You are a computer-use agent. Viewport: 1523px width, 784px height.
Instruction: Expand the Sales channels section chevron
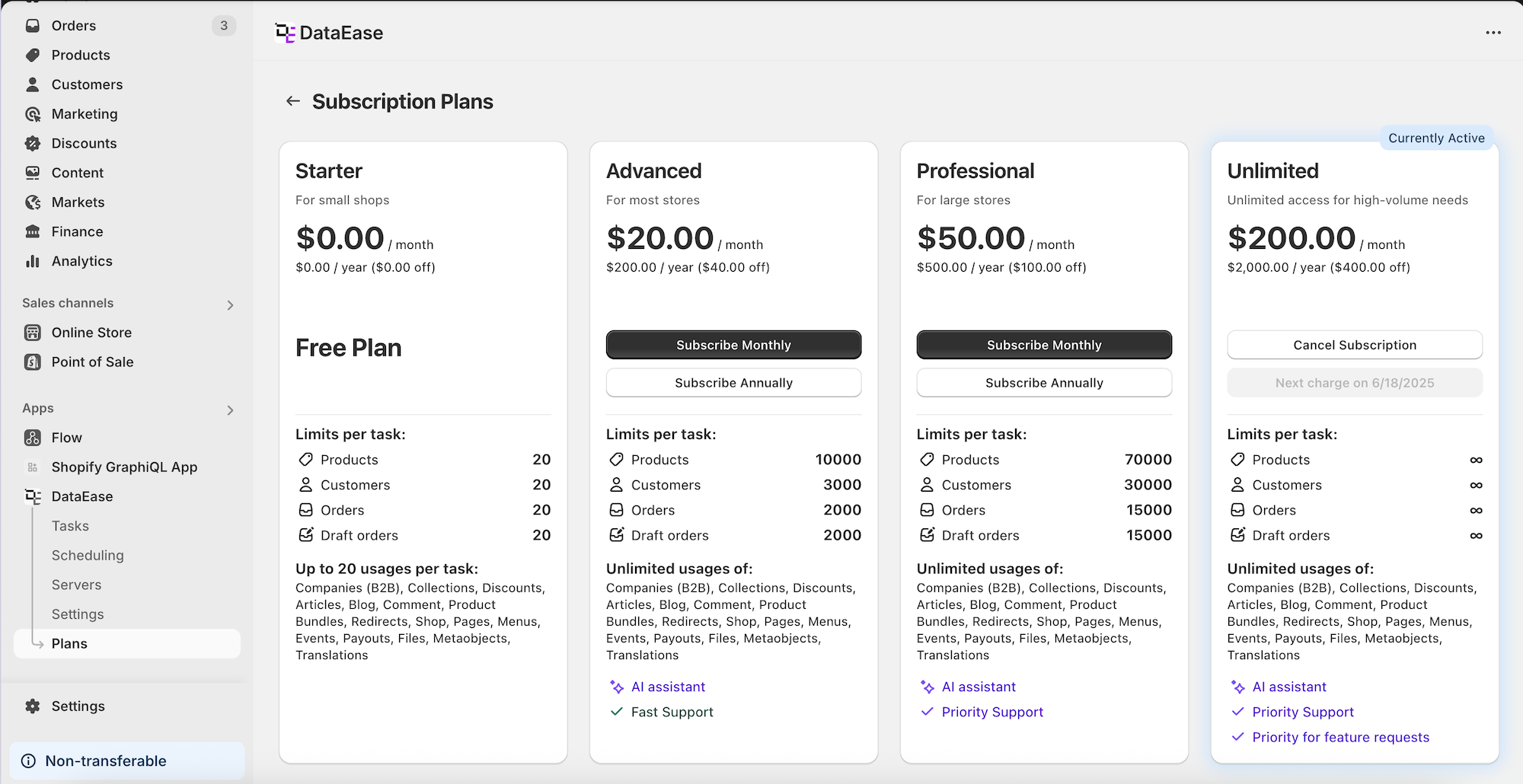point(230,305)
